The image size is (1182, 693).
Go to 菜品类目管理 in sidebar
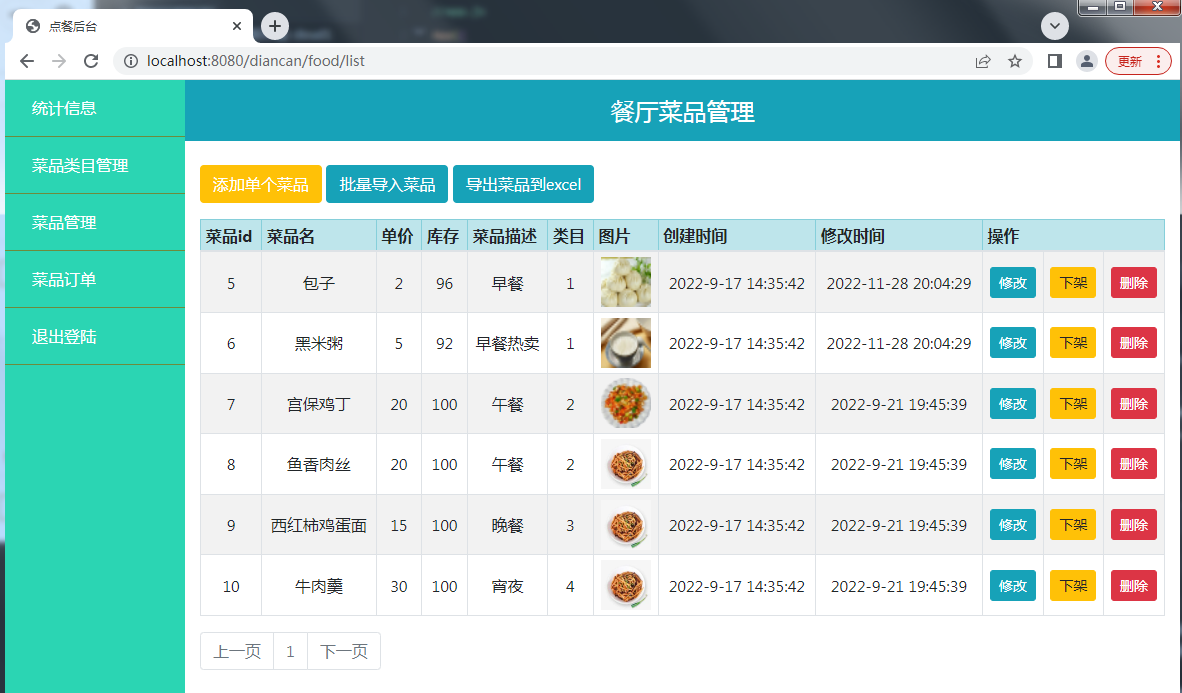[80, 165]
